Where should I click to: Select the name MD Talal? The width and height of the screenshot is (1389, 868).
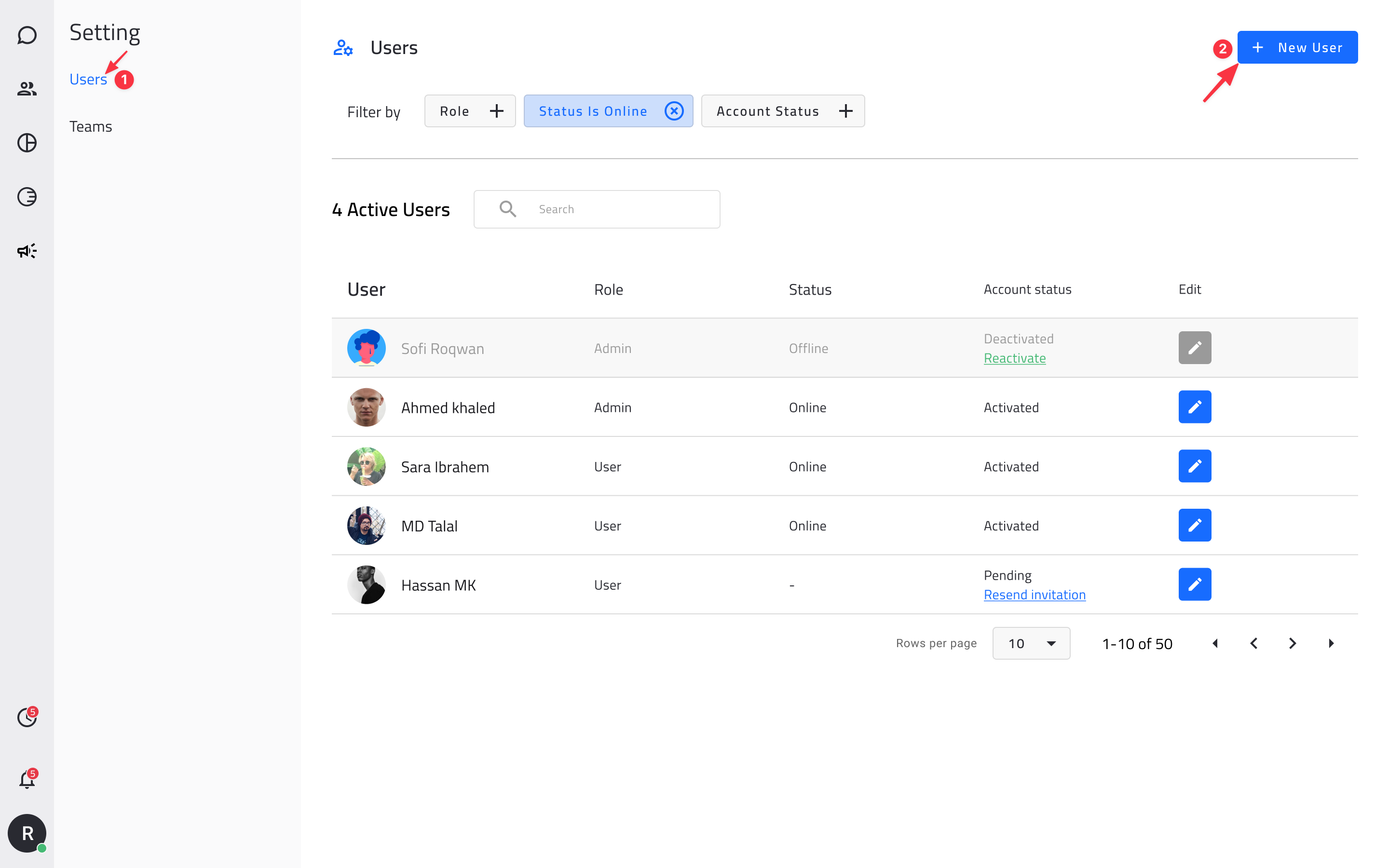click(429, 526)
